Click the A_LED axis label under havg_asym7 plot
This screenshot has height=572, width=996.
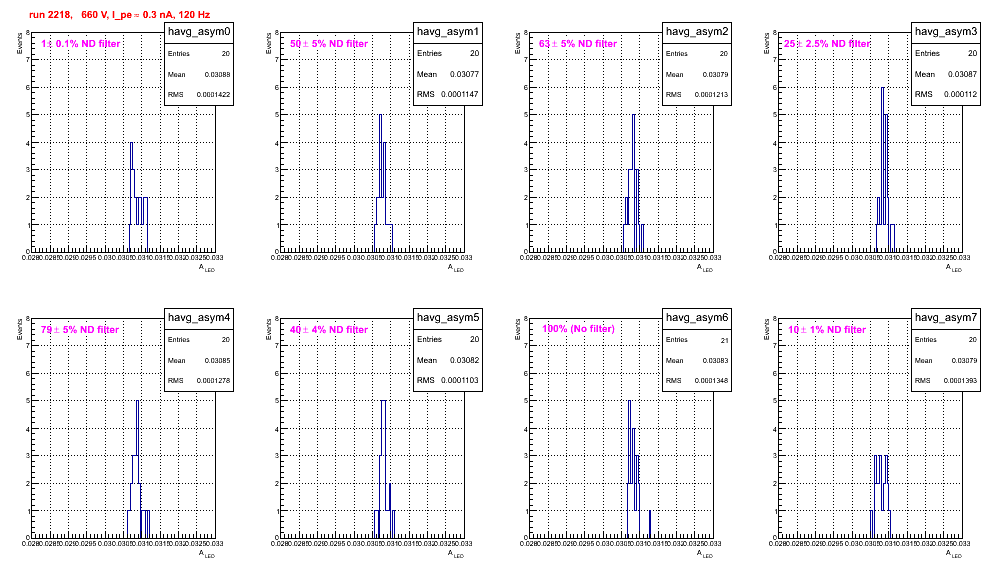point(954,554)
